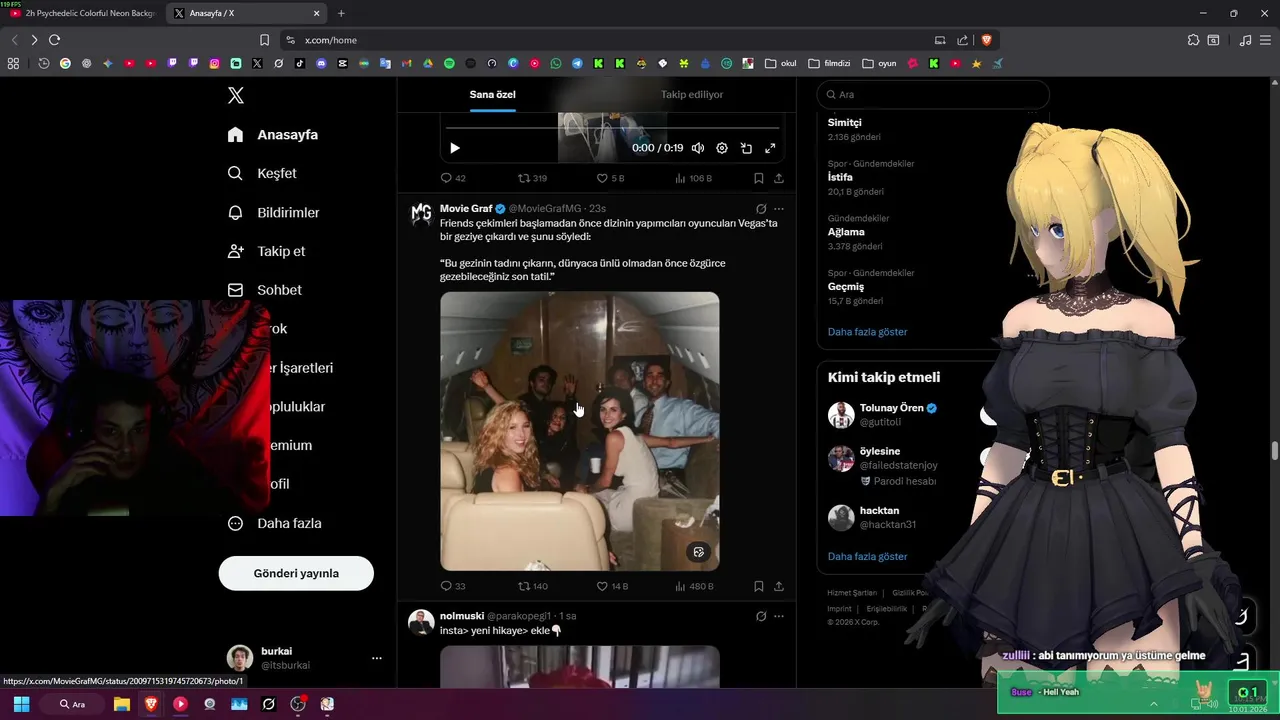View analytics of the post with 106 B views
The image size is (1280, 720).
(693, 178)
